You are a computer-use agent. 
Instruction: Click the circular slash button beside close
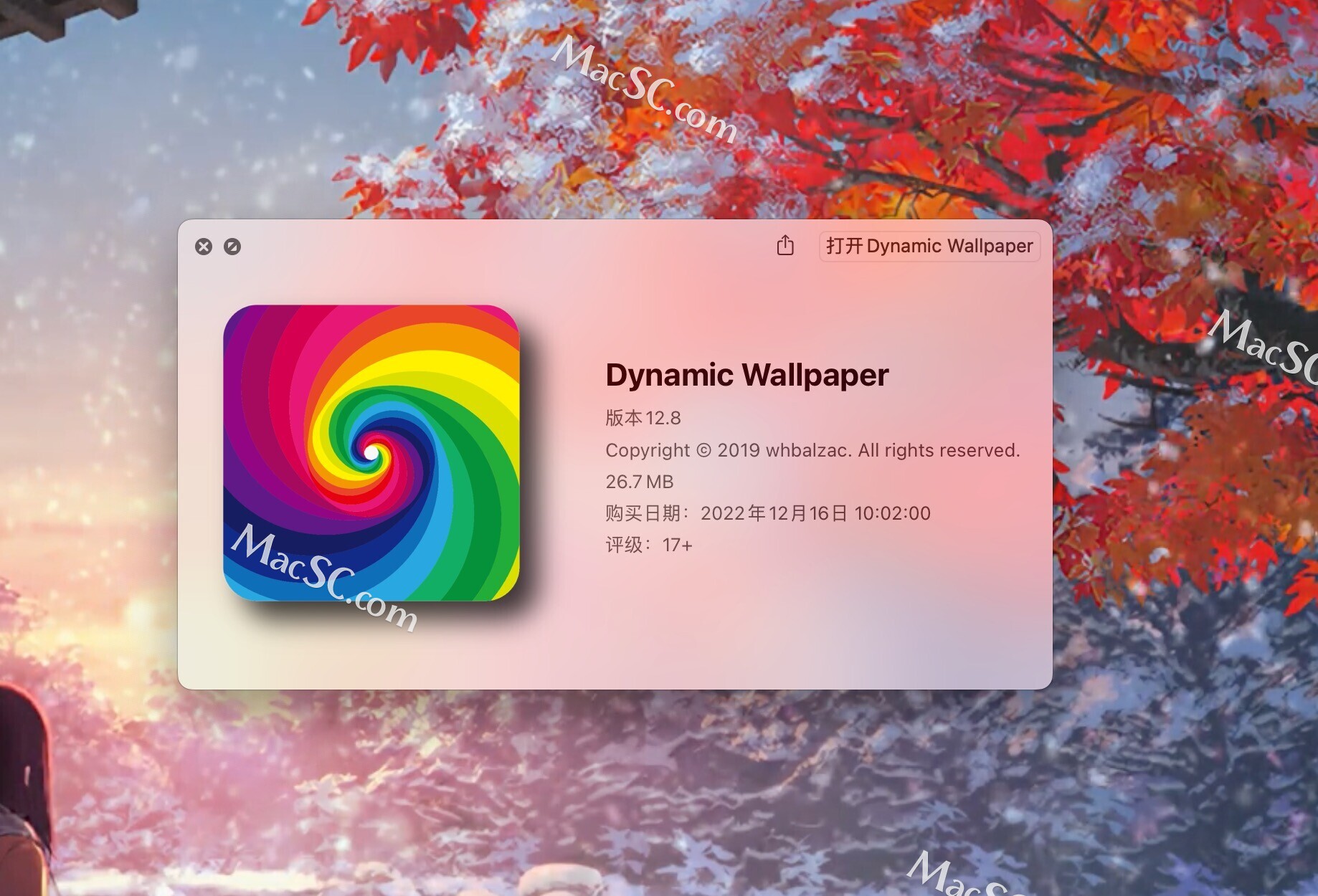click(232, 247)
